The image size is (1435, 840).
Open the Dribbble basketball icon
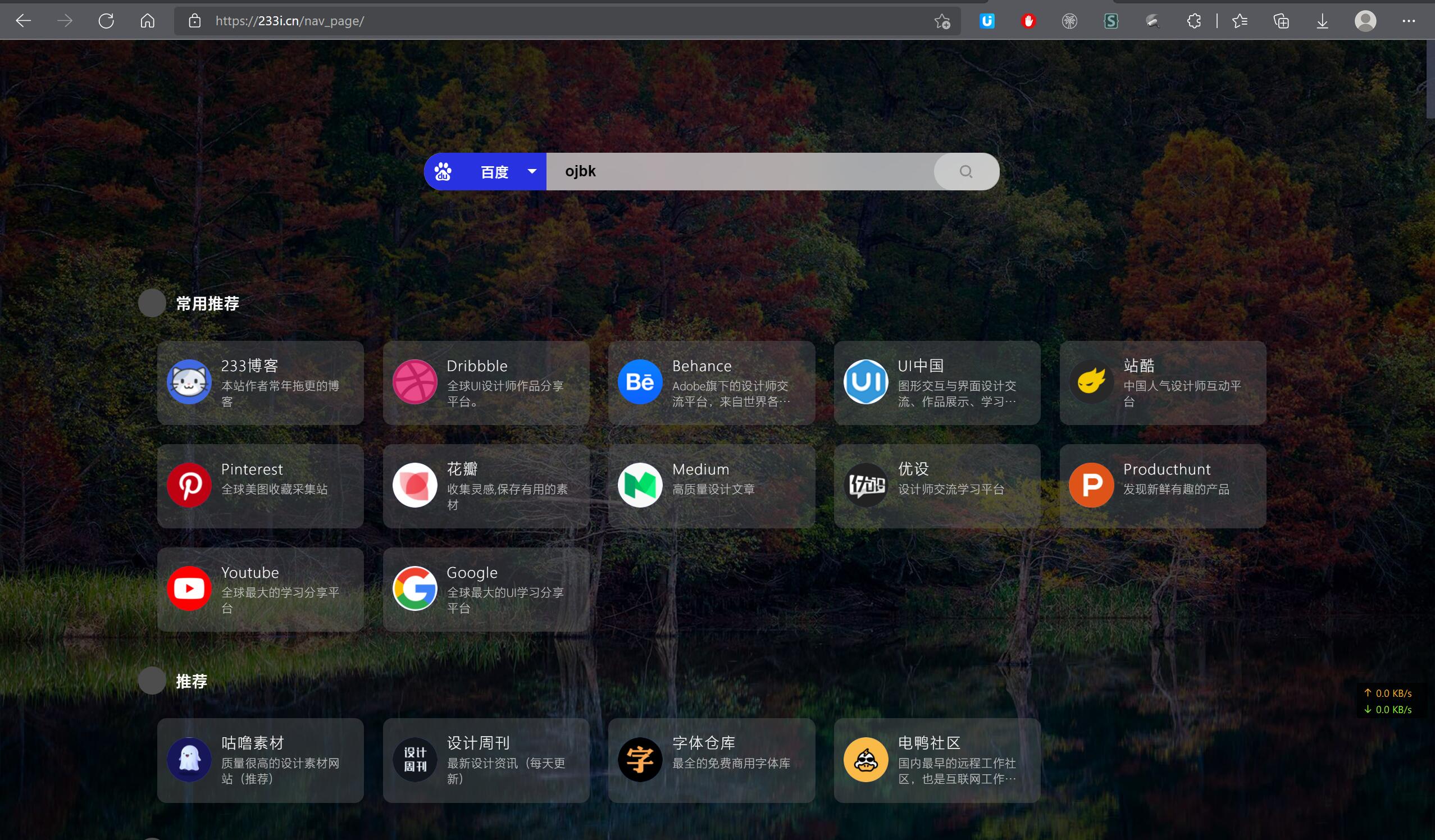414,382
